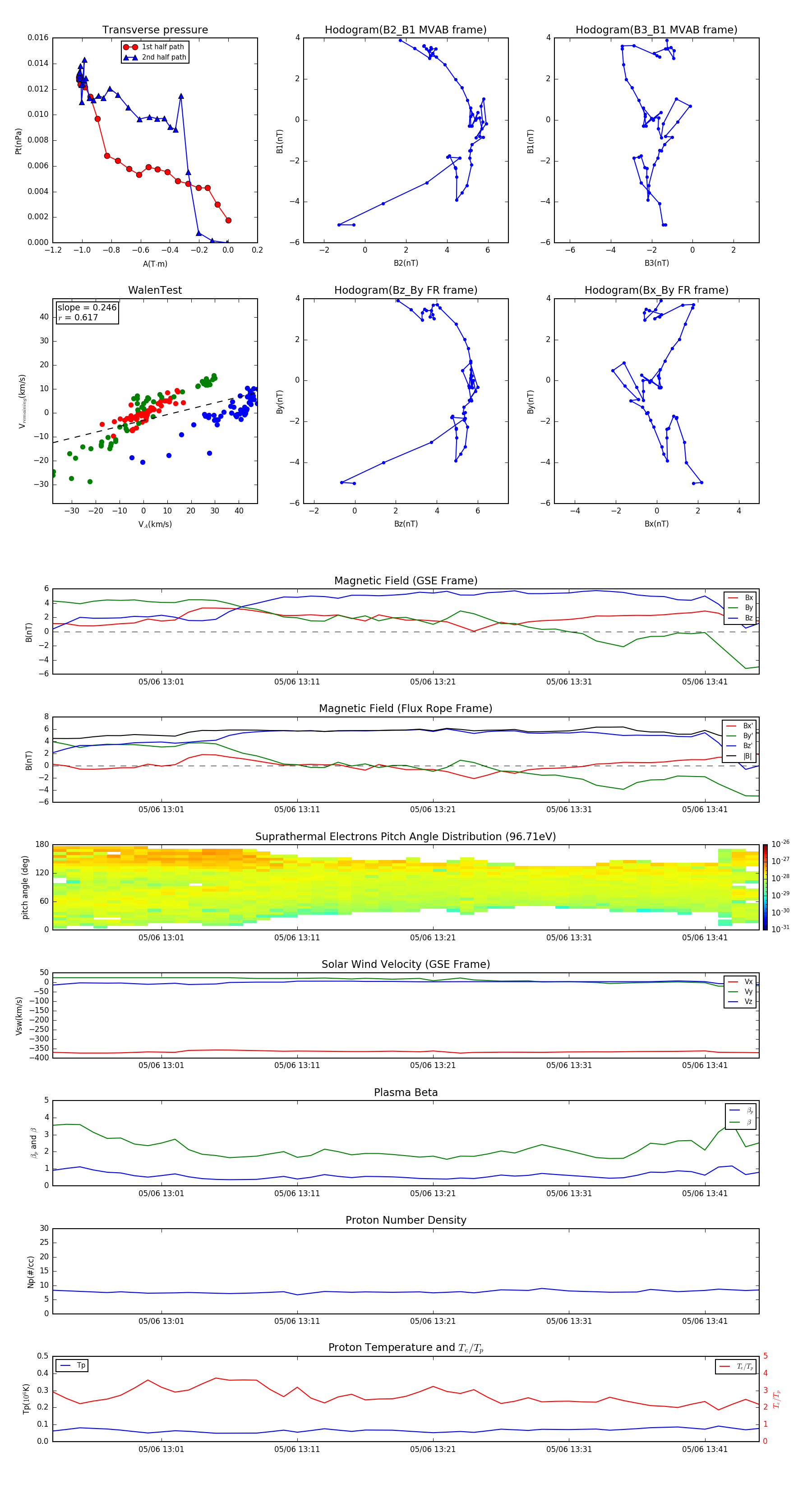
Task: Click the 'Hodogram(Bx_By FR frame)' title
Action: pyautogui.click(x=656, y=290)
